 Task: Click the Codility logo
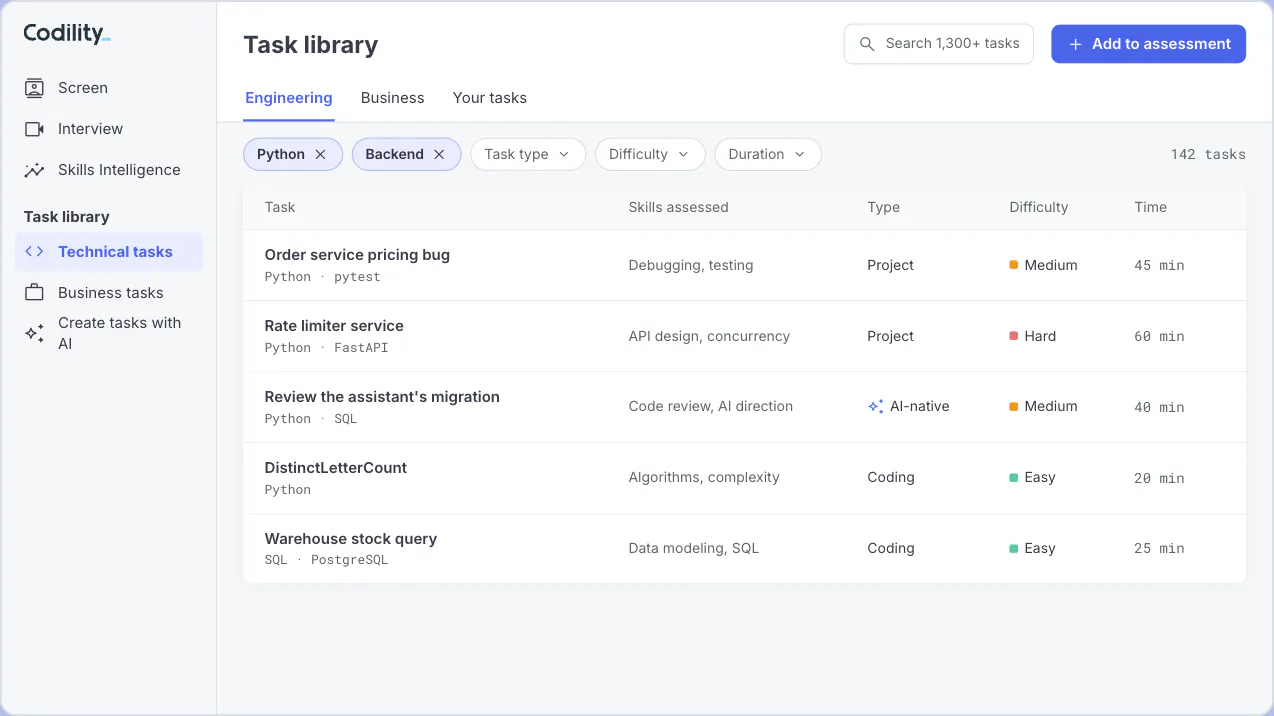(67, 33)
